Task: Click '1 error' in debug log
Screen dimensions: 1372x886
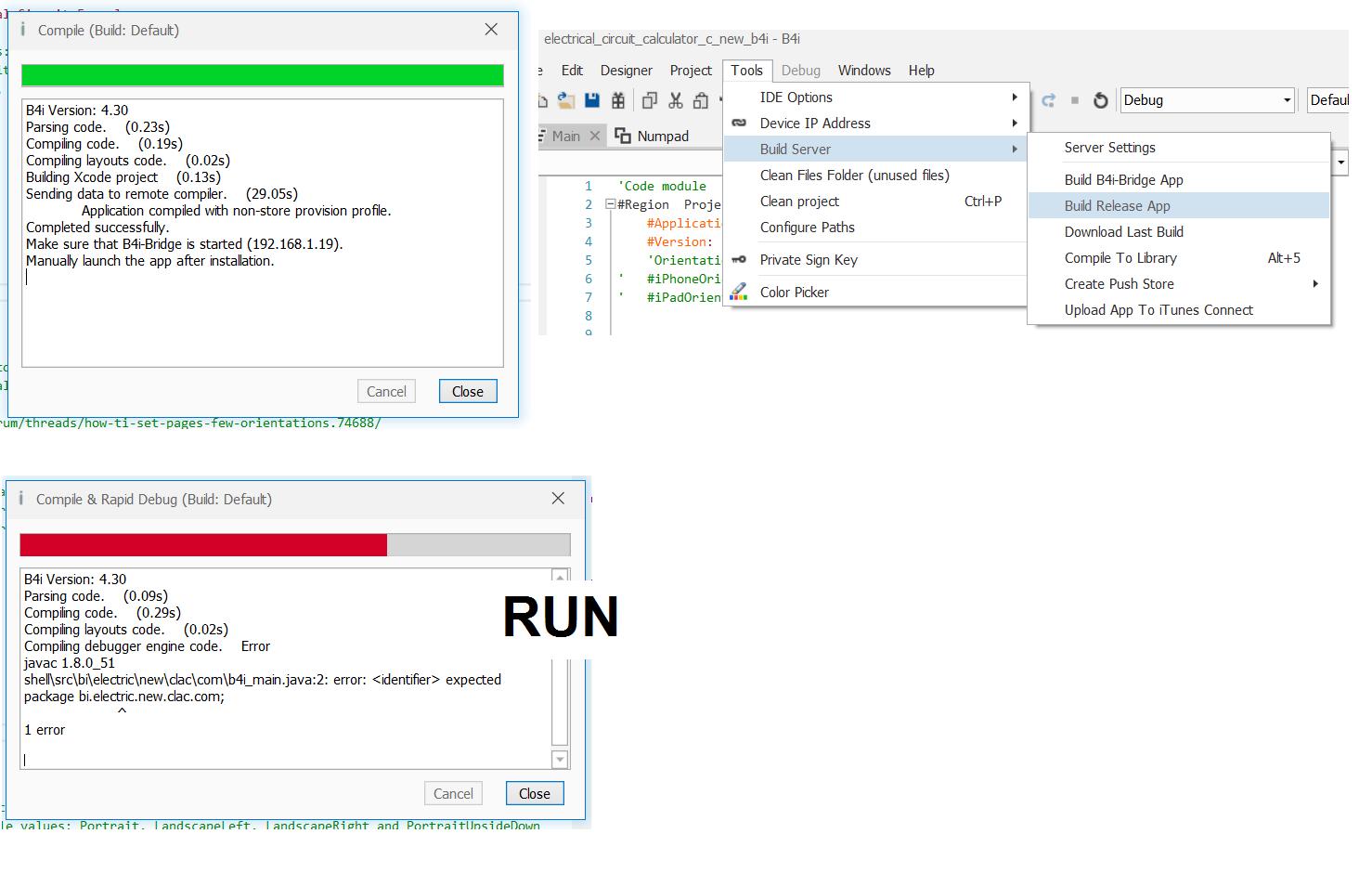Action: (45, 730)
